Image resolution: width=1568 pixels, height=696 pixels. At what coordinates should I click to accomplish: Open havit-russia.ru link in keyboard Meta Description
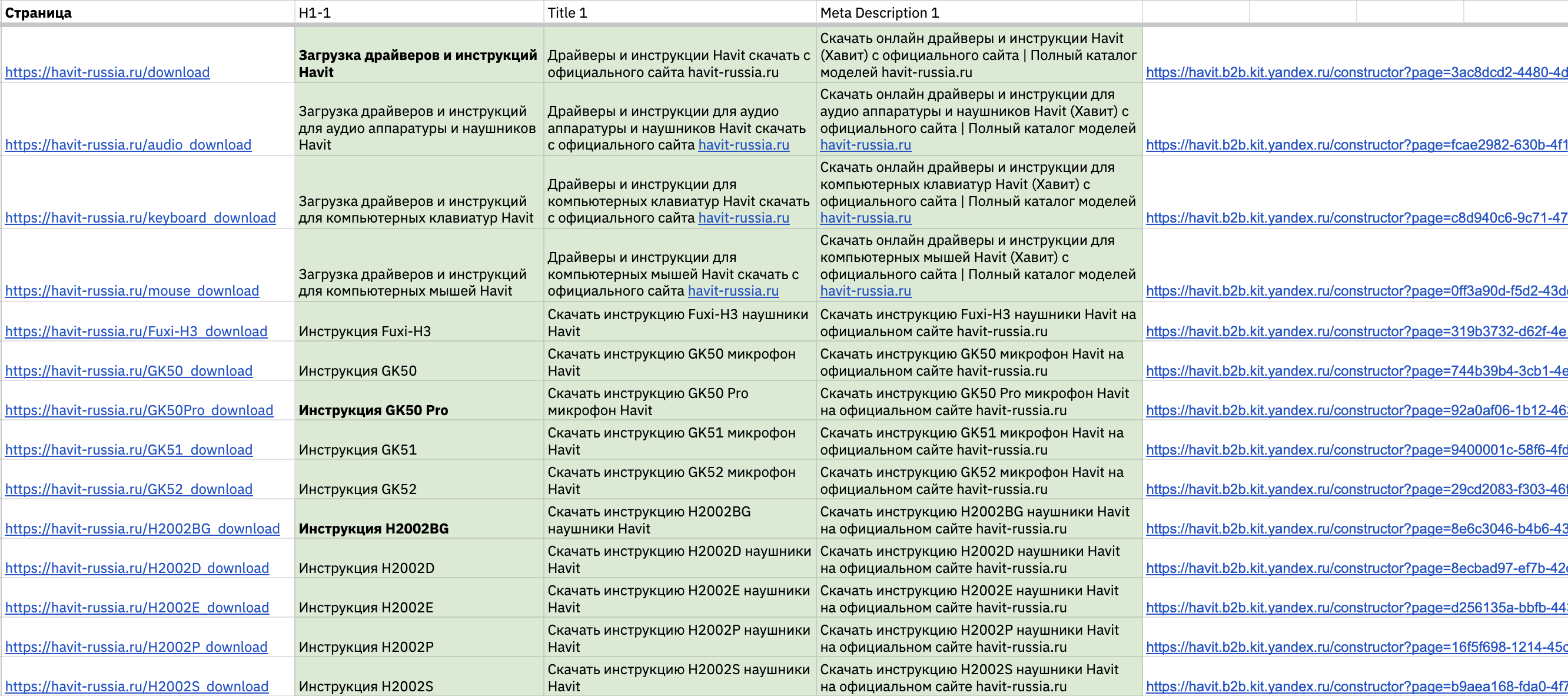pyautogui.click(x=866, y=217)
